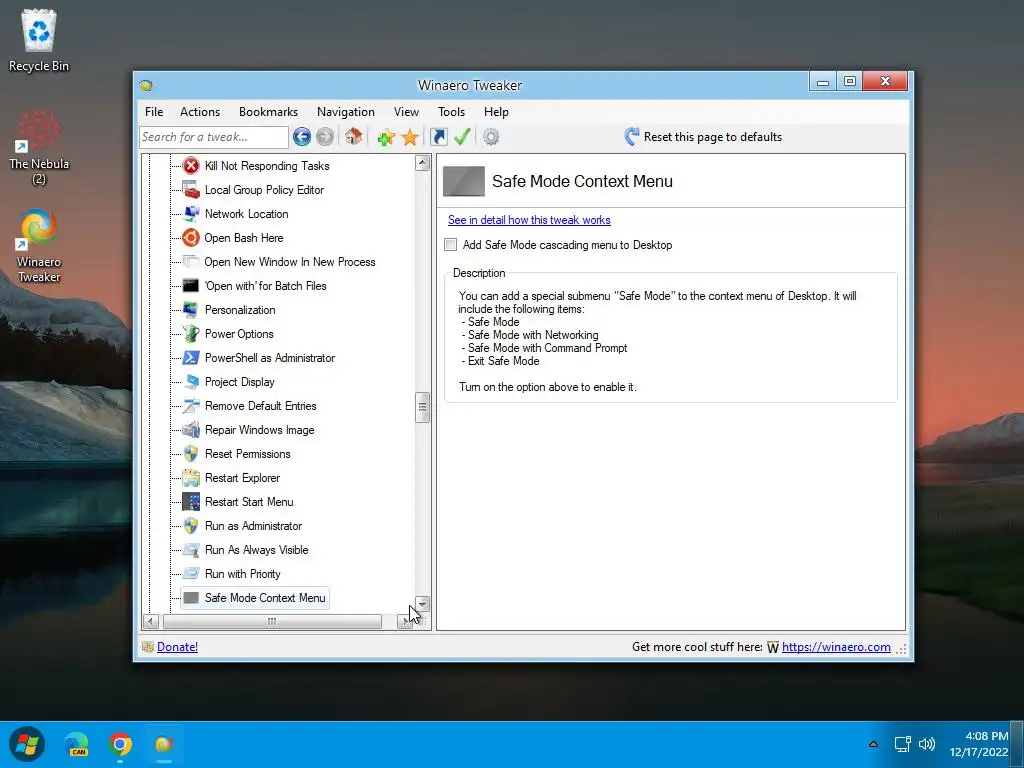Click the Run as Administrator shield icon
The width and height of the screenshot is (1024, 768).
(x=191, y=526)
